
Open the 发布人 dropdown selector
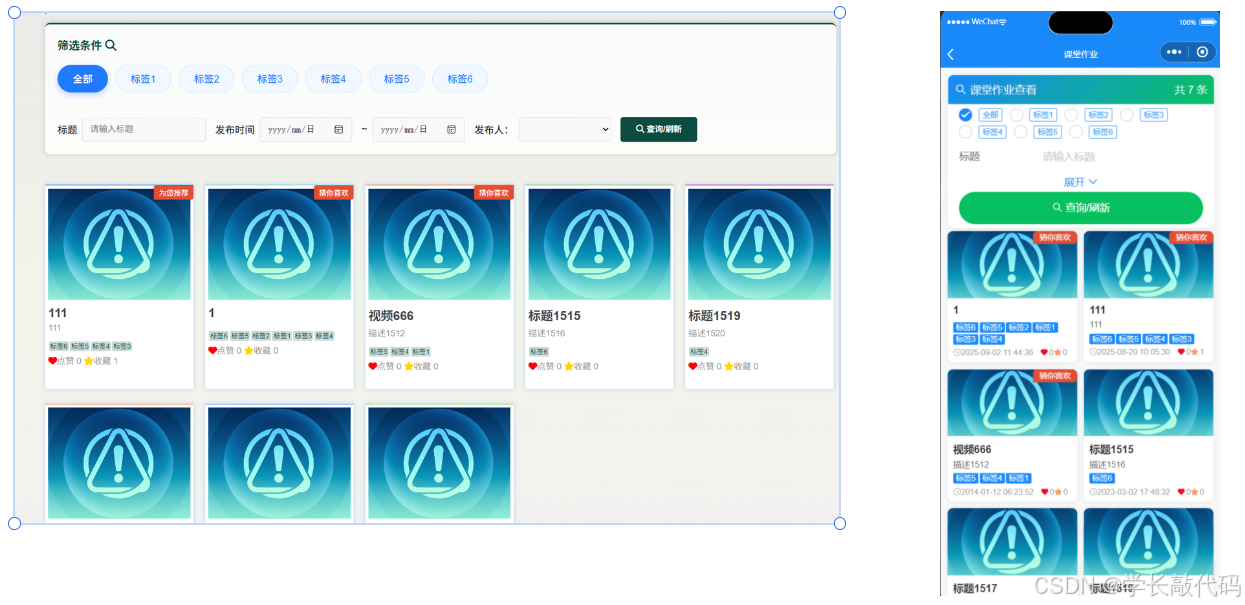[x=565, y=129]
